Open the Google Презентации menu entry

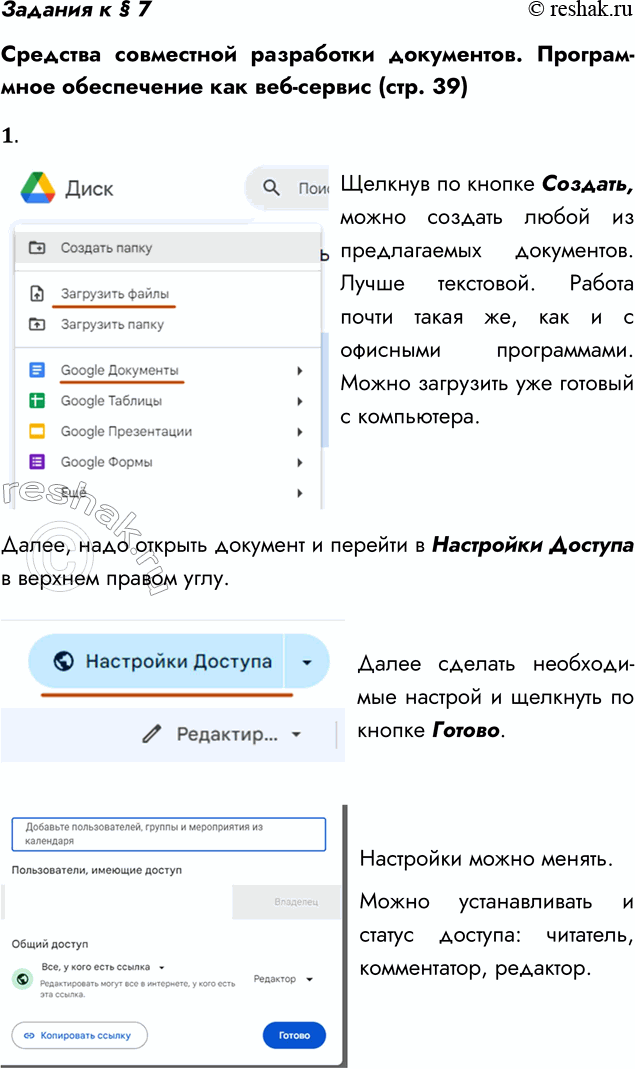point(168,432)
